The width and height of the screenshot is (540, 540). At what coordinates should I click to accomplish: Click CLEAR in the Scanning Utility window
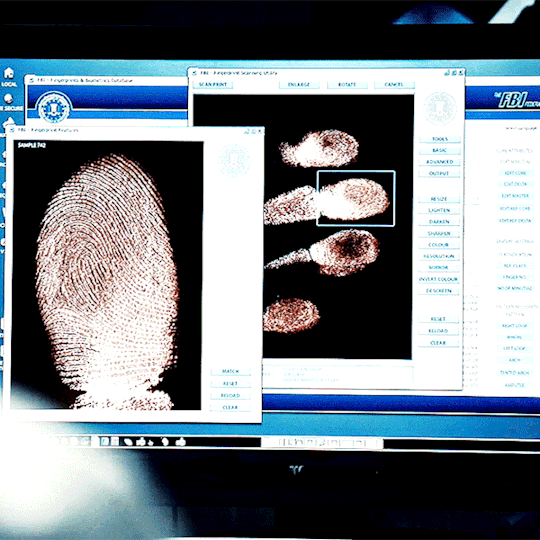tap(438, 343)
